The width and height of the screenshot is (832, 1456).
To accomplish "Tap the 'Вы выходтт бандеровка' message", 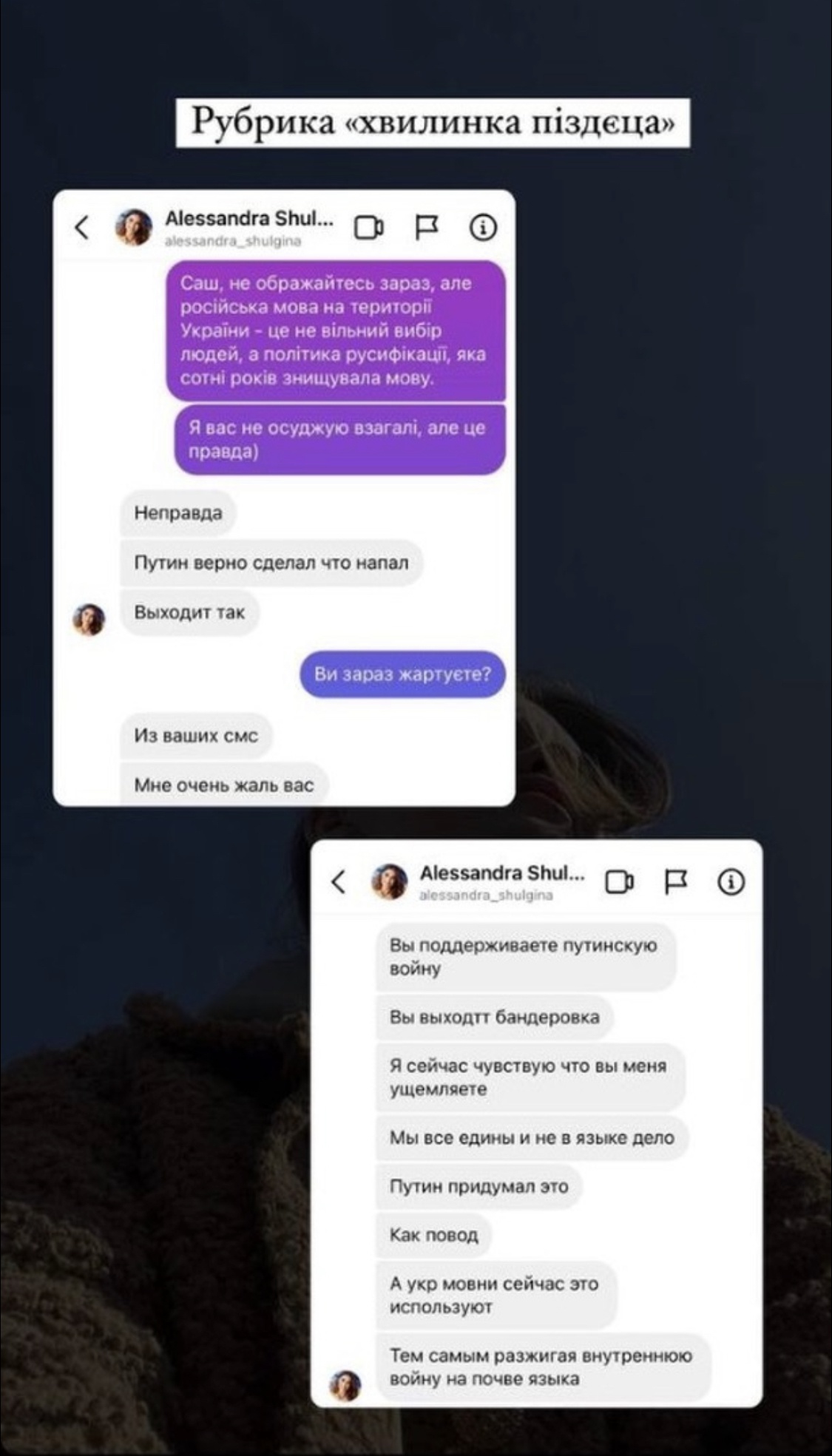I will pos(495,1017).
